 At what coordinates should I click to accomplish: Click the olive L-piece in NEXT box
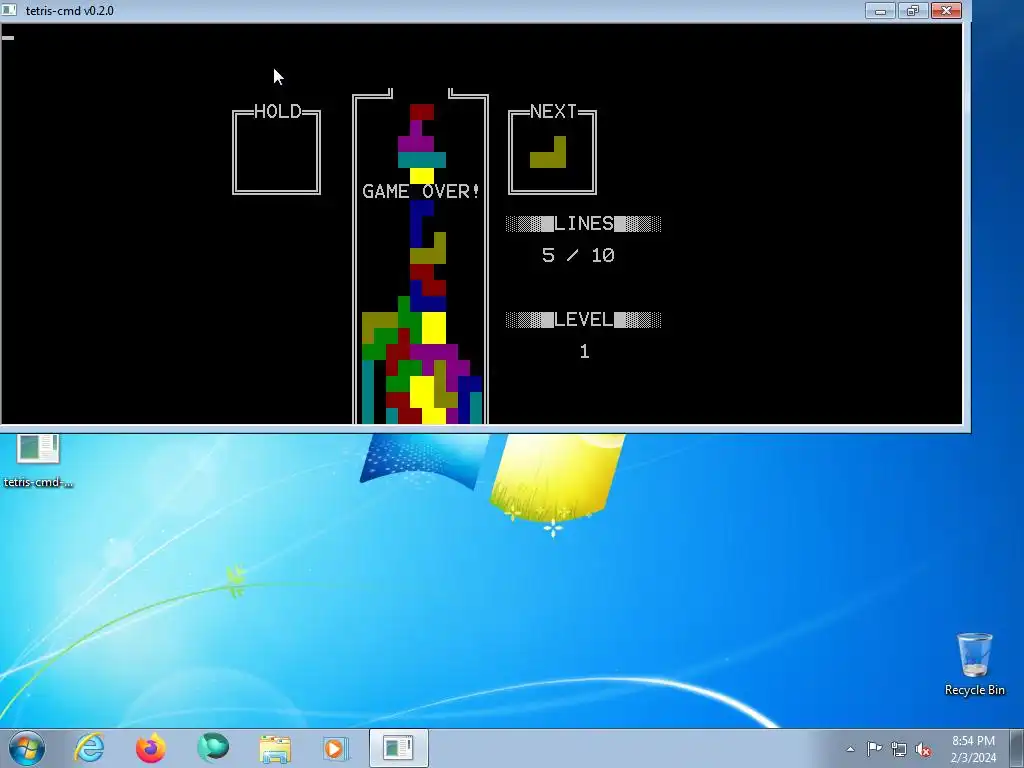click(548, 152)
